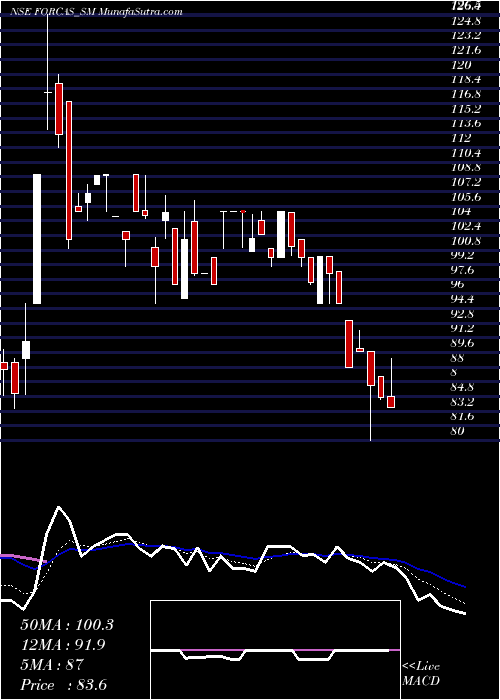Click the 12MA : 91.9 readout

(x=63, y=645)
